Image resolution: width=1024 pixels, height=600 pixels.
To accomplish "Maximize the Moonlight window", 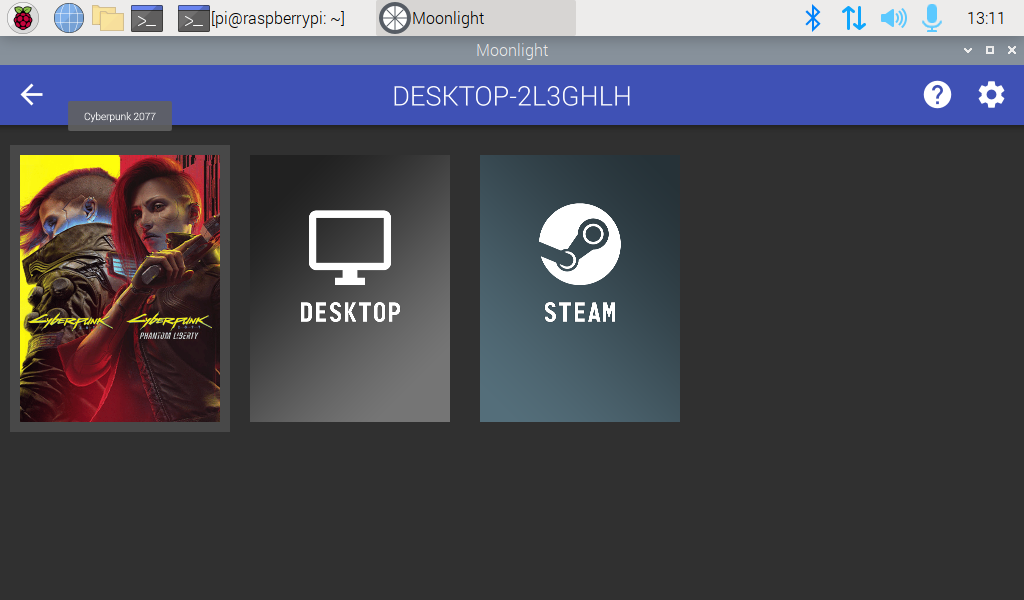I will tap(988, 50).
